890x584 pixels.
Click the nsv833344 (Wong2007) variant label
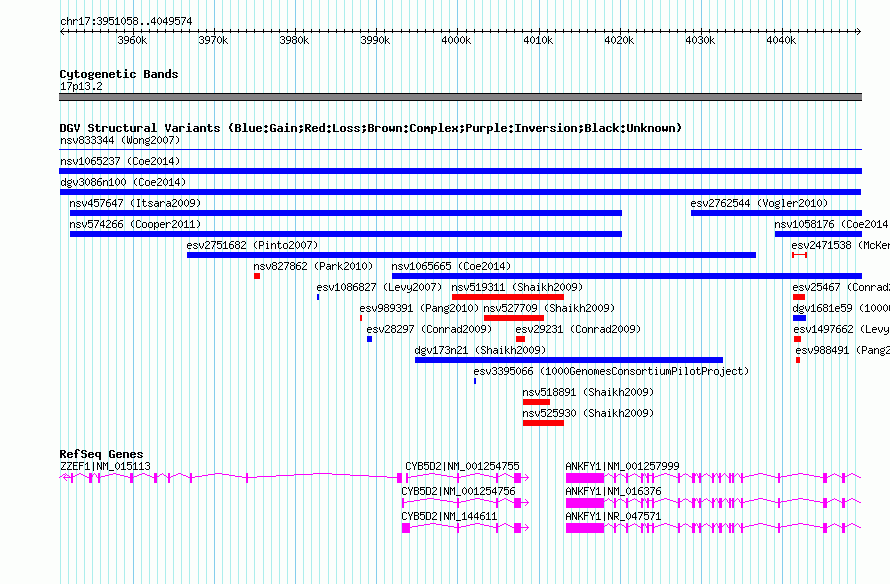coord(120,140)
